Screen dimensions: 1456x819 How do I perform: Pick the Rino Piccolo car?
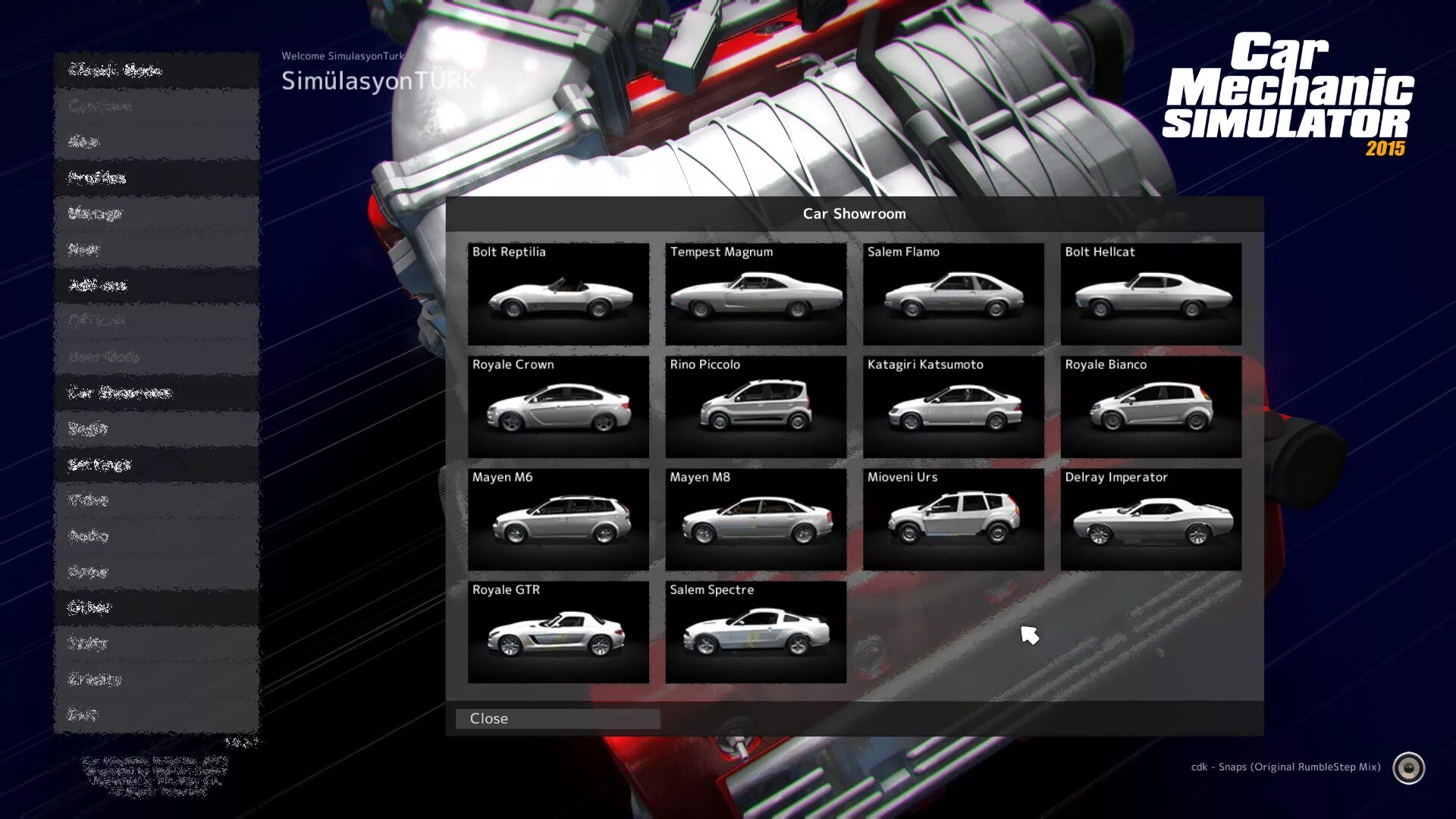tap(756, 407)
